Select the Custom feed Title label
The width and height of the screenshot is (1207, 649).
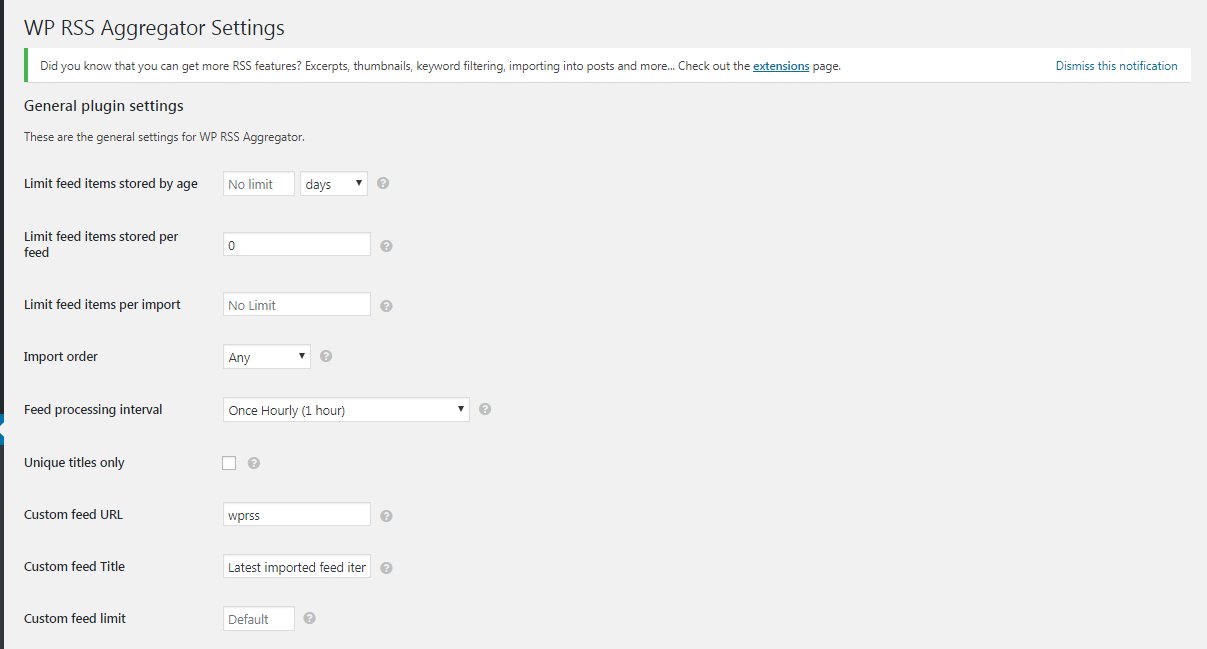point(74,566)
